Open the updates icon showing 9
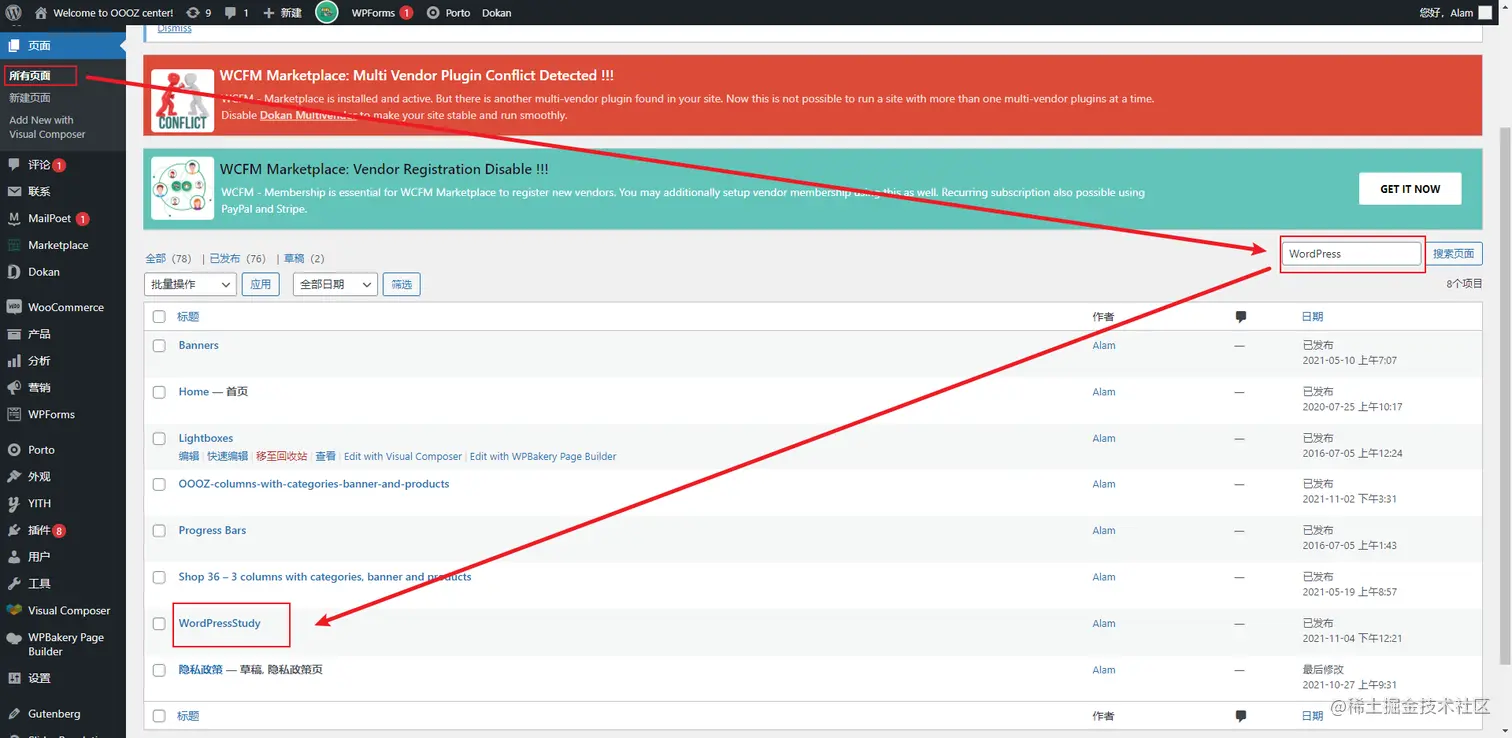 pos(199,13)
